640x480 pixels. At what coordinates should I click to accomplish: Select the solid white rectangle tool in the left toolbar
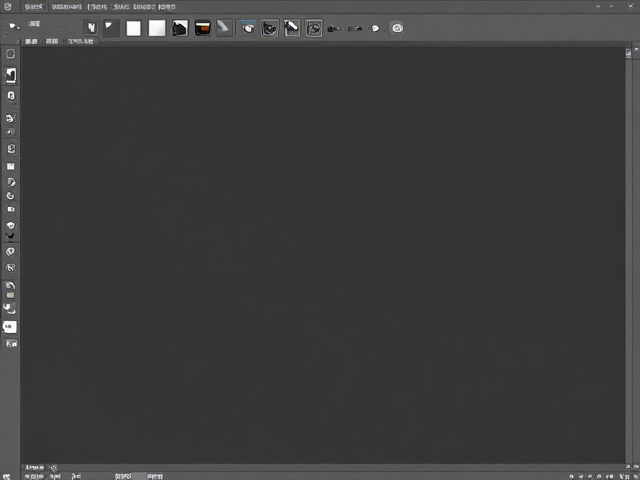pyautogui.click(x=11, y=166)
